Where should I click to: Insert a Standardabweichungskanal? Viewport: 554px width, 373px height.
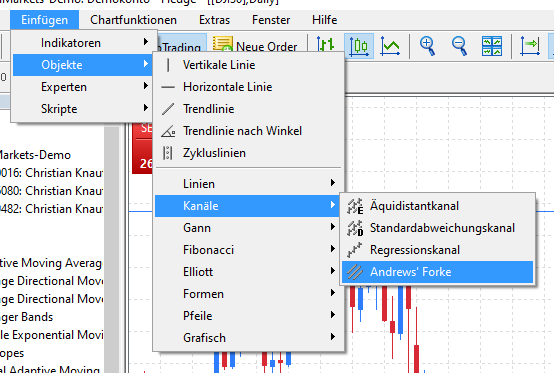tap(437, 228)
